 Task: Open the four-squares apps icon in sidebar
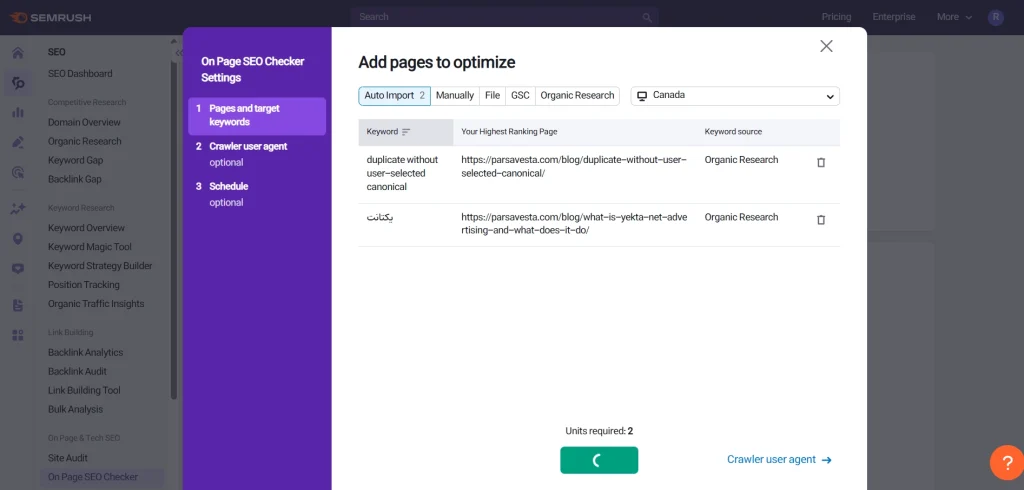coord(17,335)
